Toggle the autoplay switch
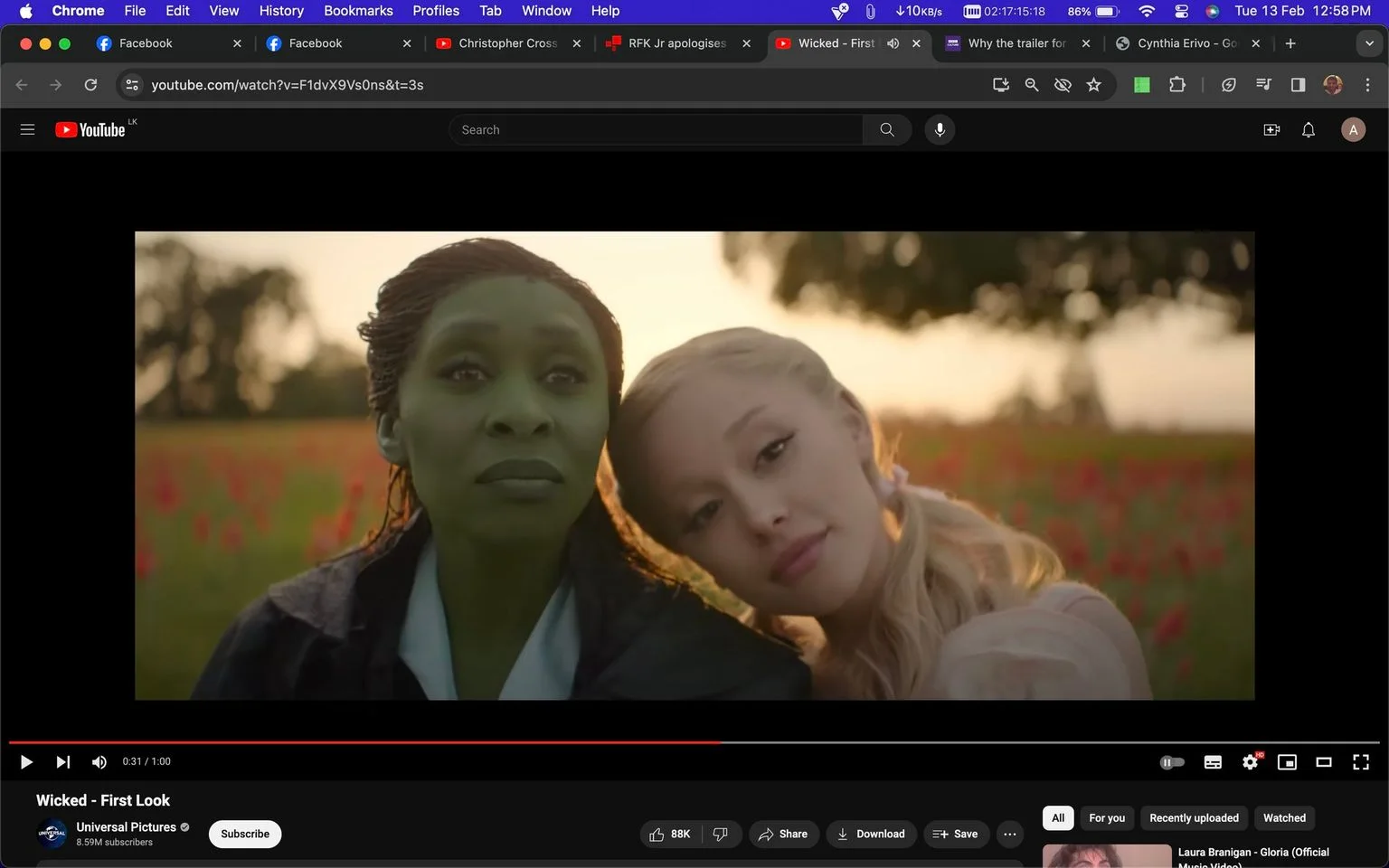 tap(1172, 762)
